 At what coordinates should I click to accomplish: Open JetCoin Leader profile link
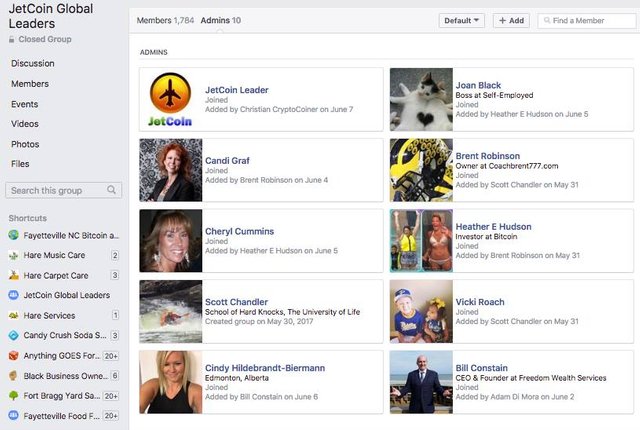click(237, 90)
